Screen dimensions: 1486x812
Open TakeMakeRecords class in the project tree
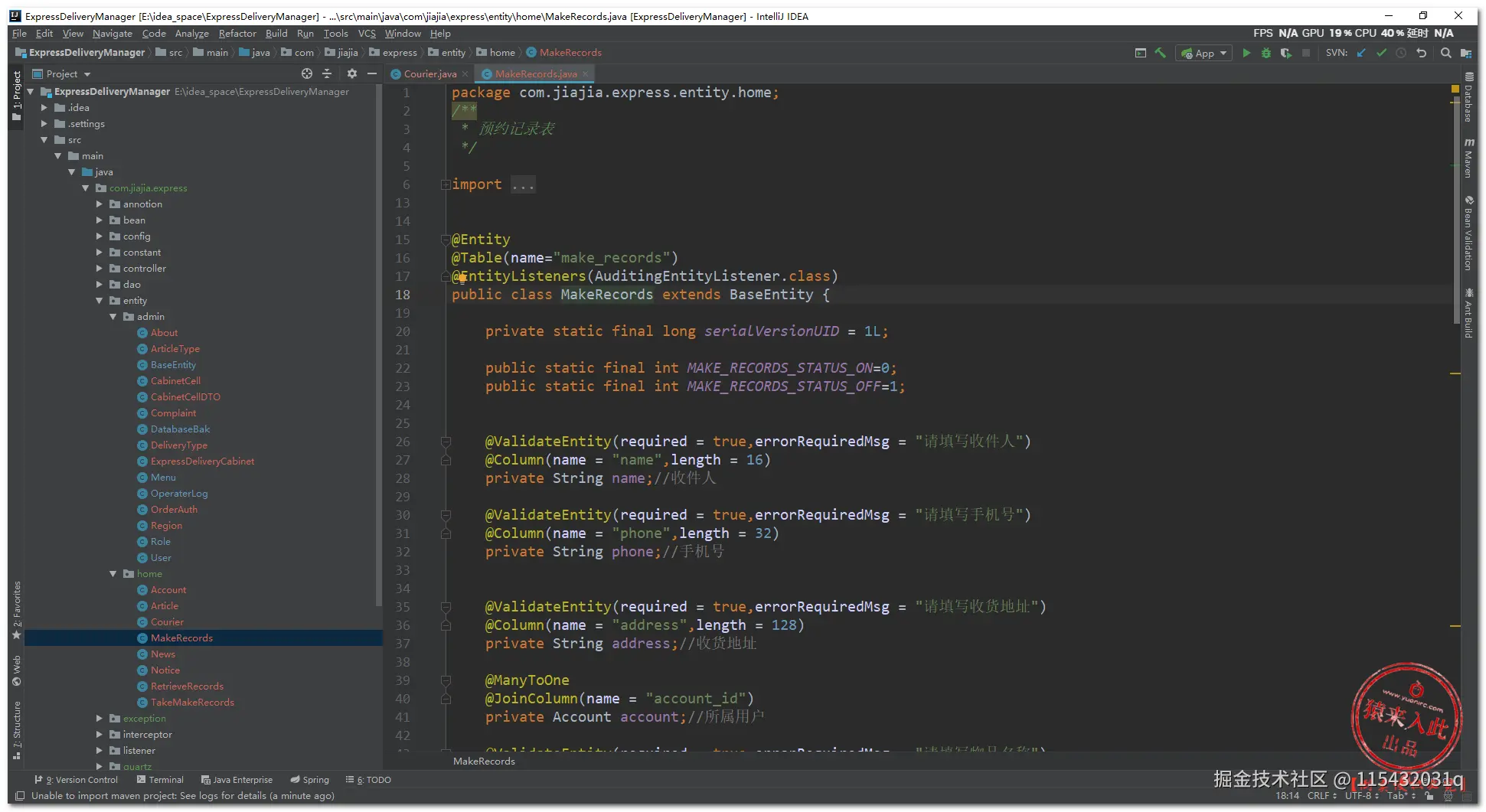192,703
